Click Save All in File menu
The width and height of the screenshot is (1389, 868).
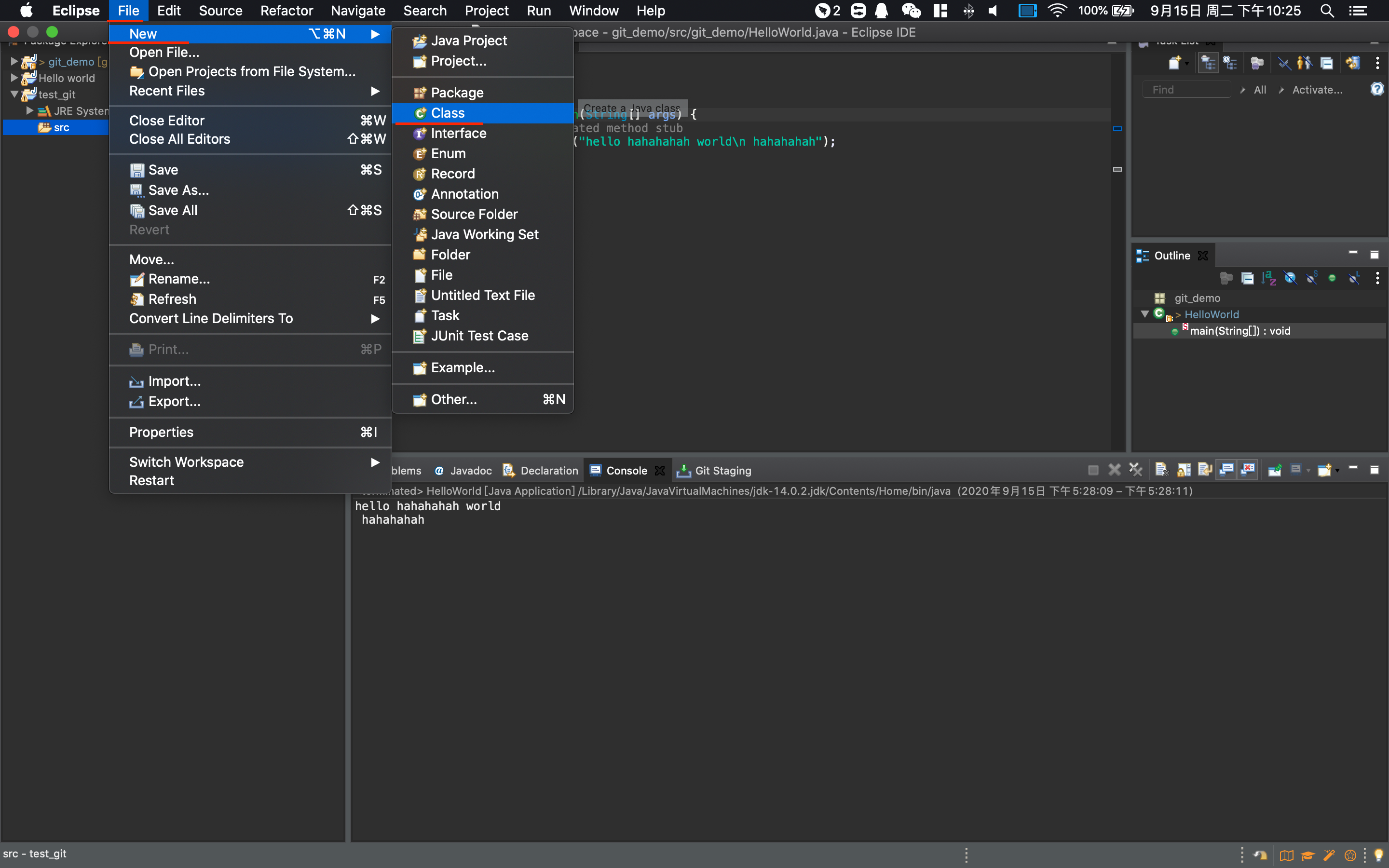point(250,211)
